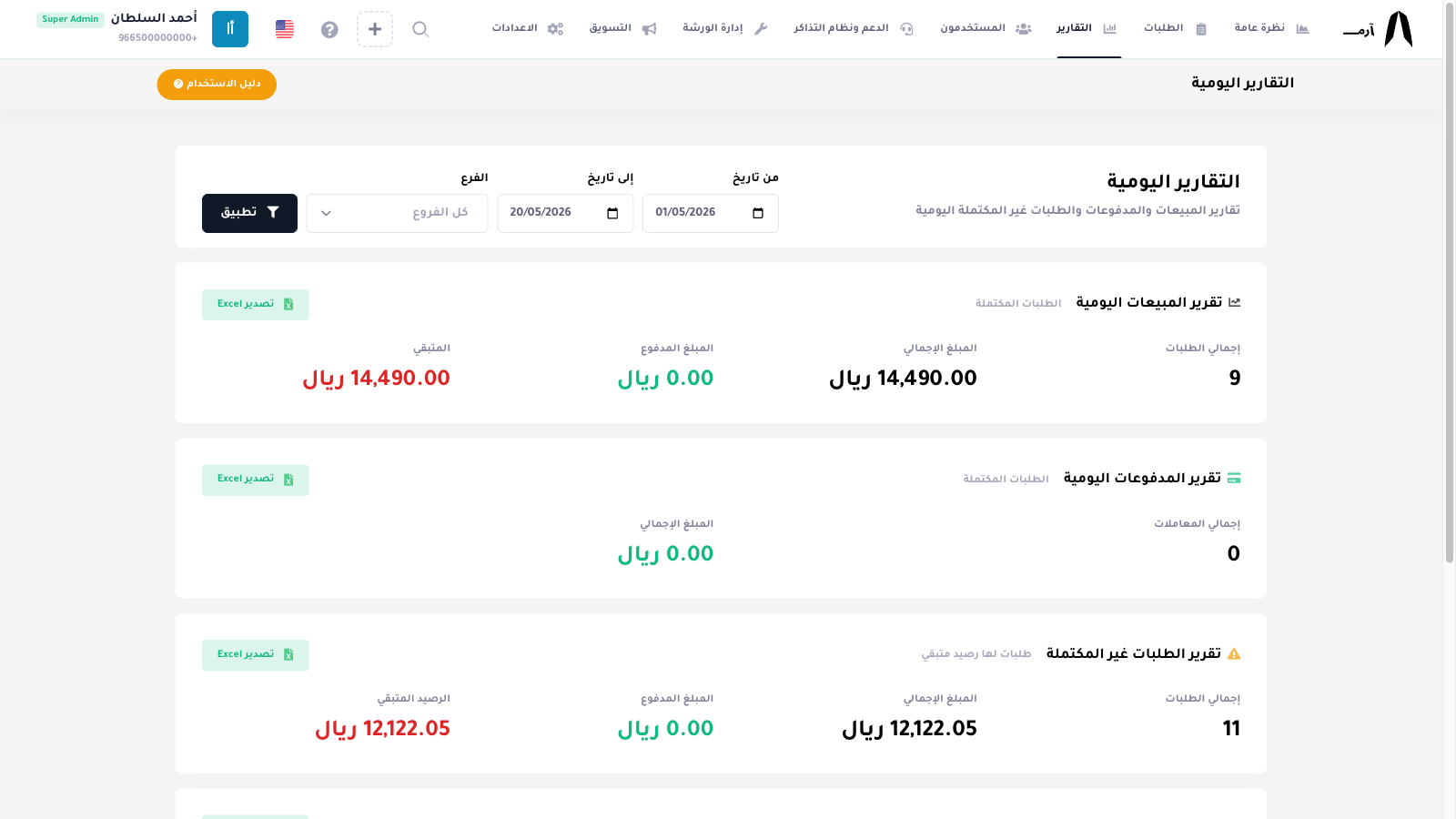This screenshot has height=819, width=1456.
Task: Click the Super Admin badge
Action: click(70, 19)
